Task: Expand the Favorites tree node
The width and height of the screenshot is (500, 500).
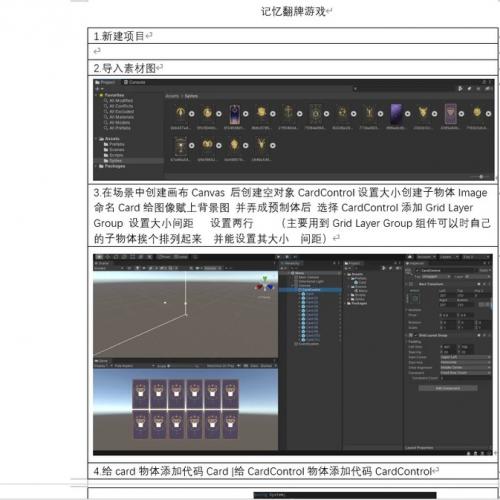Action: (x=96, y=95)
